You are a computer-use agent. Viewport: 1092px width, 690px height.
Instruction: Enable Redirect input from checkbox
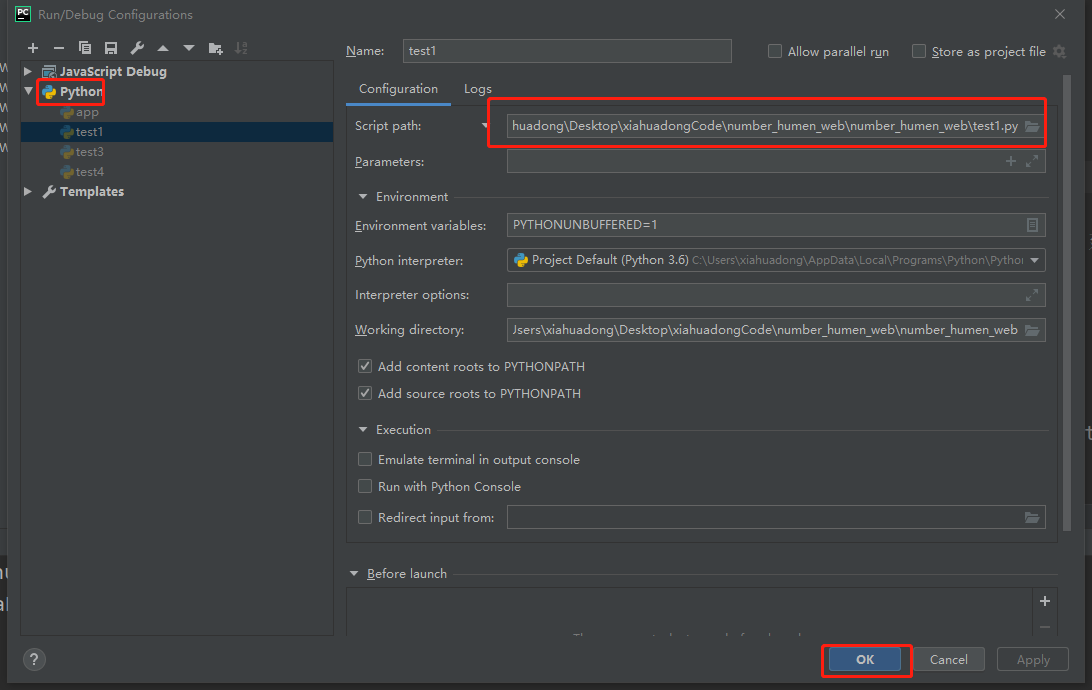tap(365, 517)
